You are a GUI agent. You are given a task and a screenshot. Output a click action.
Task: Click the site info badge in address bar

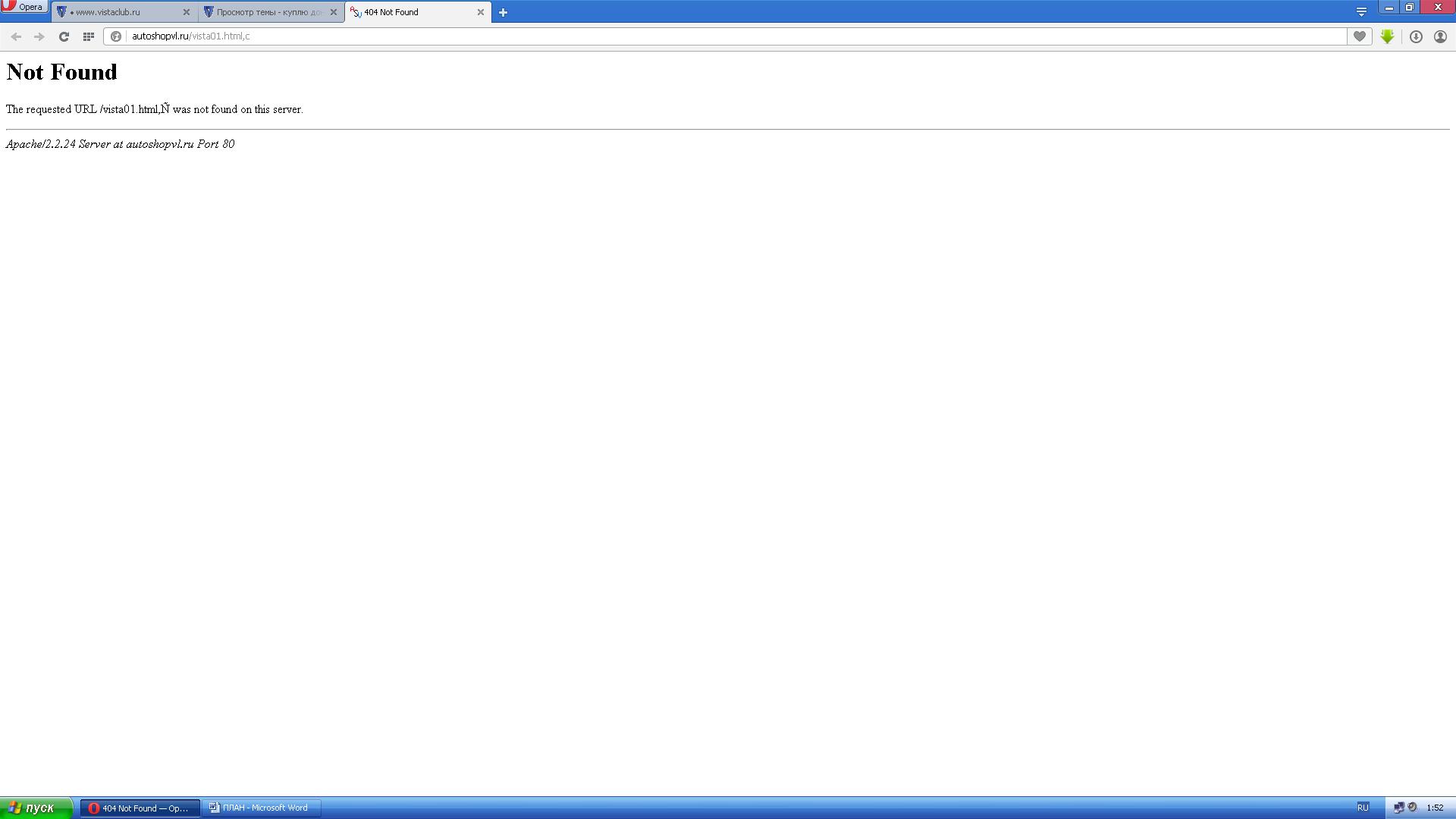[116, 36]
